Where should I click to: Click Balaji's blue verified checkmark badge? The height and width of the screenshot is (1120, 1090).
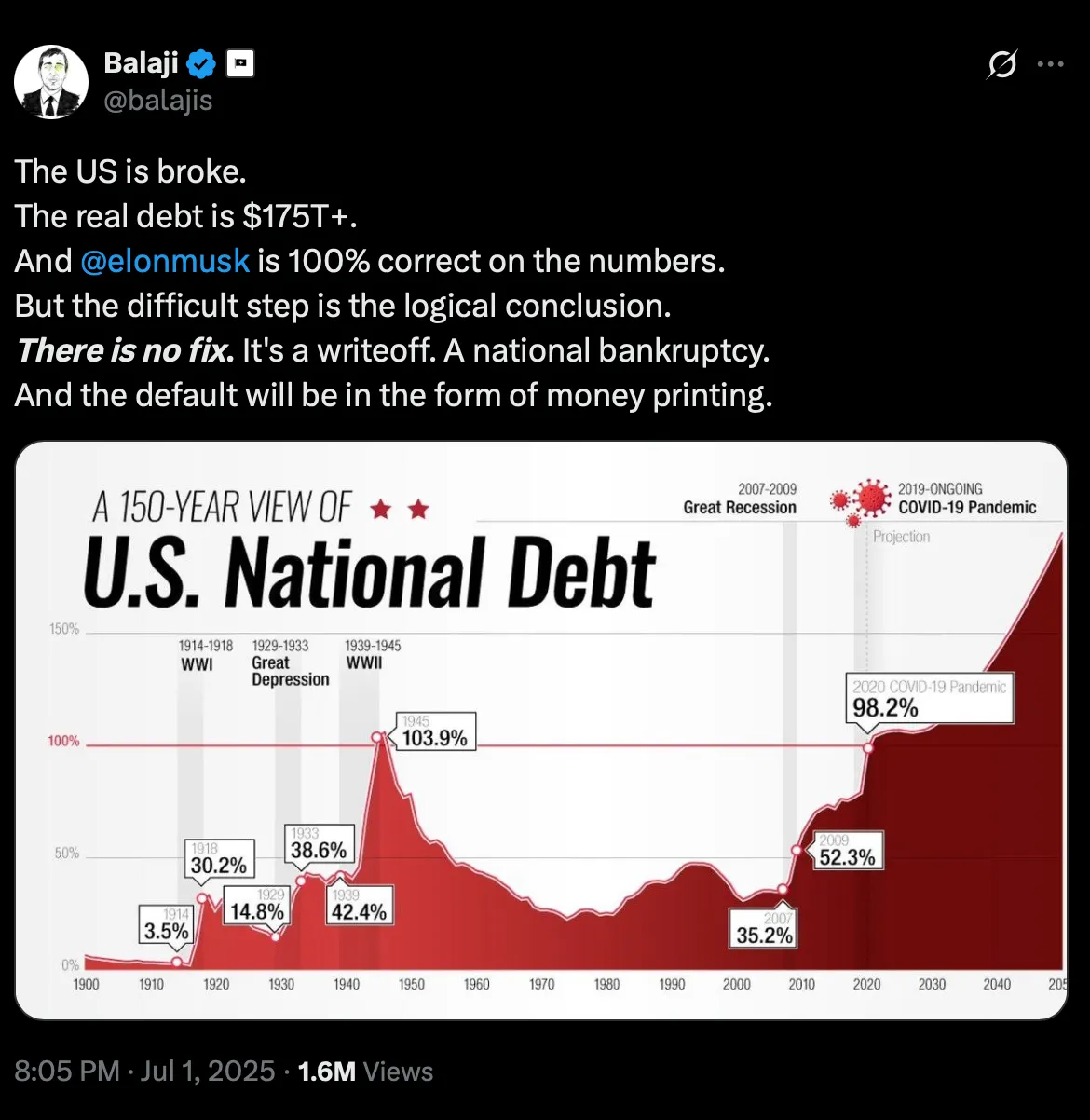pos(200,62)
